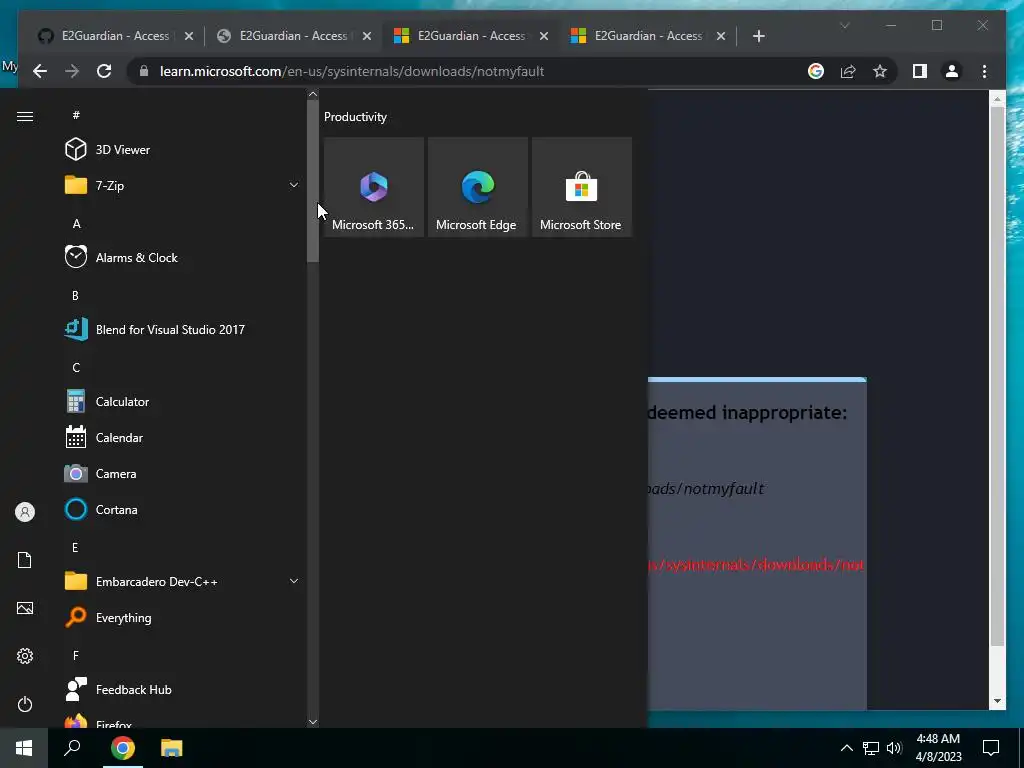Open Chrome profile menu

pos(952,71)
